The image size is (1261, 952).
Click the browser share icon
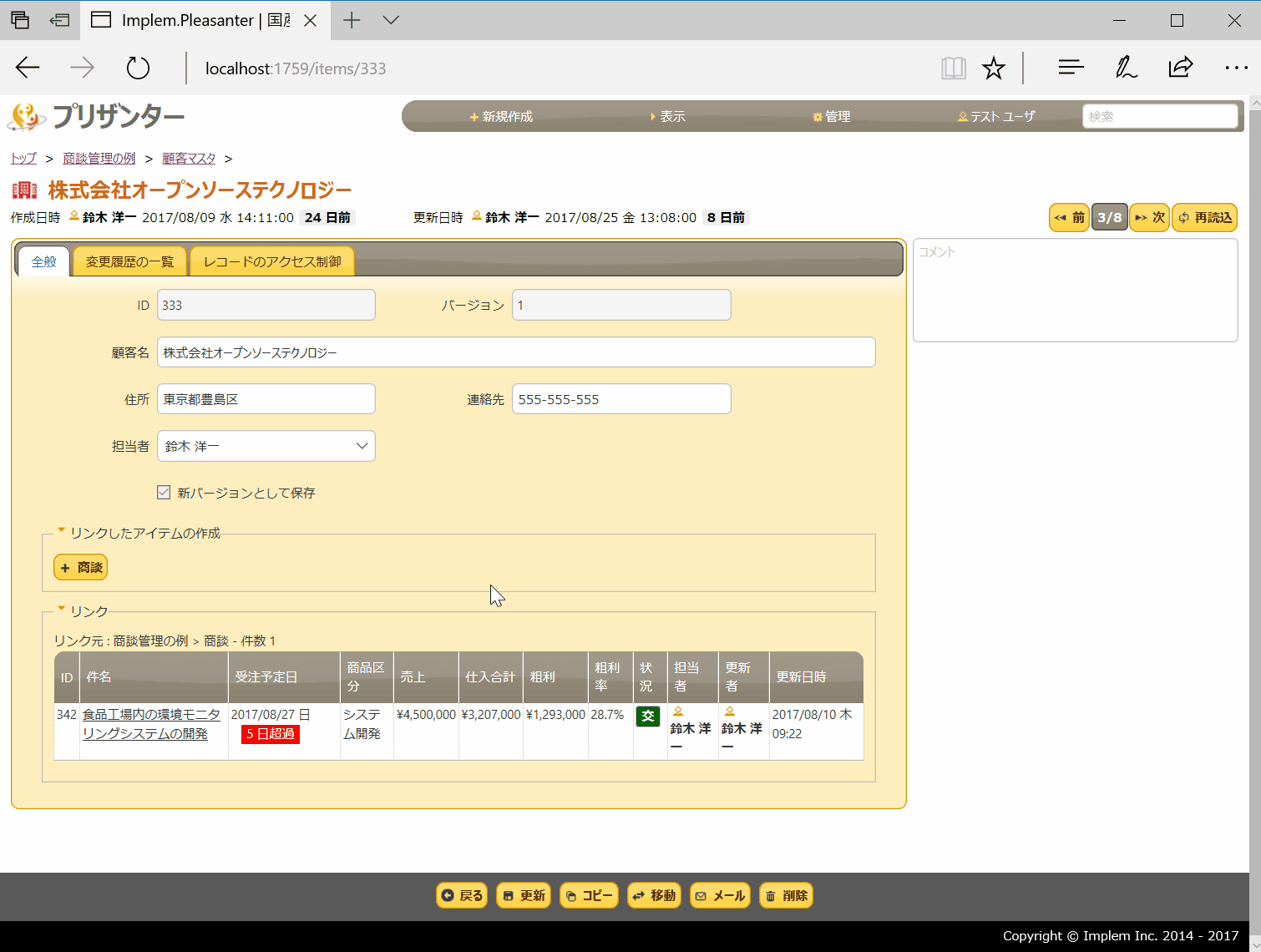pos(1180,68)
